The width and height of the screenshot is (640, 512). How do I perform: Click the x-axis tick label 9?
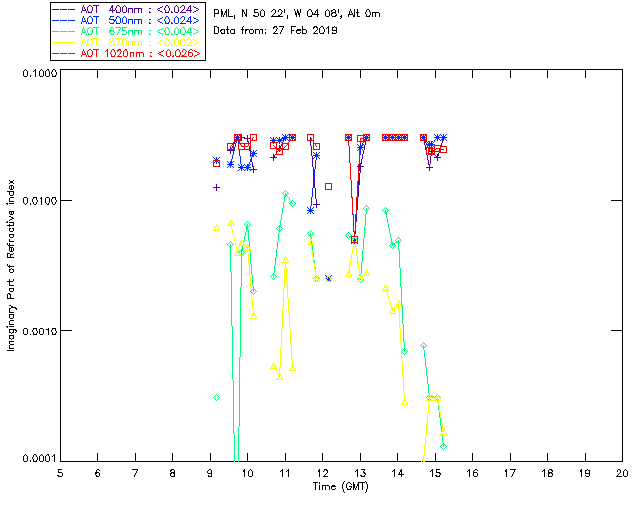[x=210, y=473]
